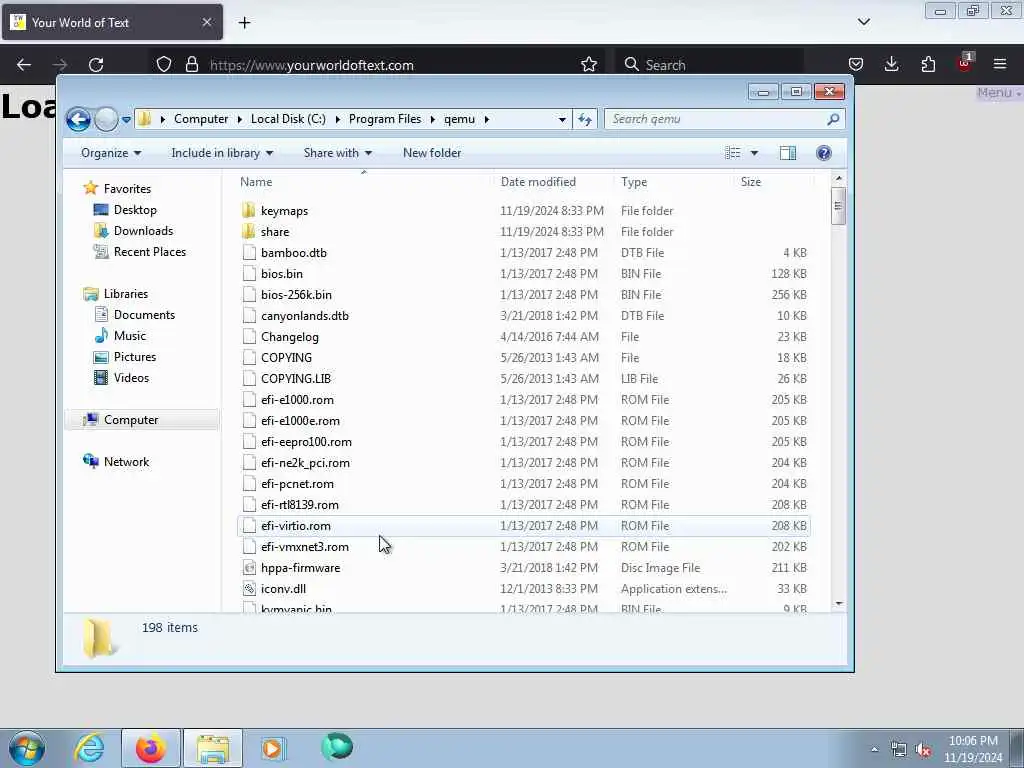1024x768 pixels.
Task: Open the Organize menu
Action: (110, 153)
